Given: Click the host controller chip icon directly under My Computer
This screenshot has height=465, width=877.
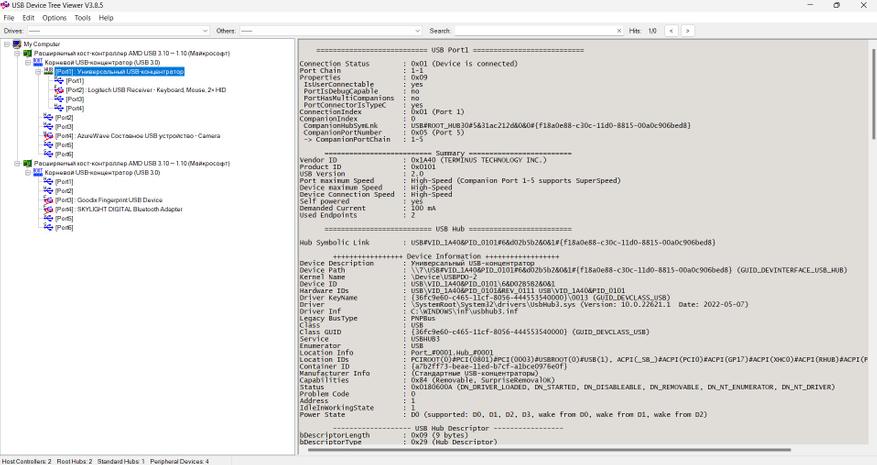Looking at the screenshot, I should 27,53.
